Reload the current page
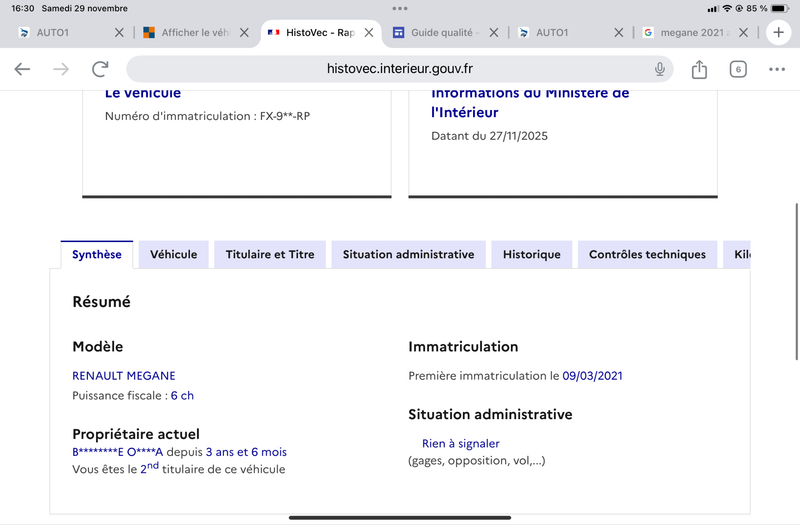 100,69
